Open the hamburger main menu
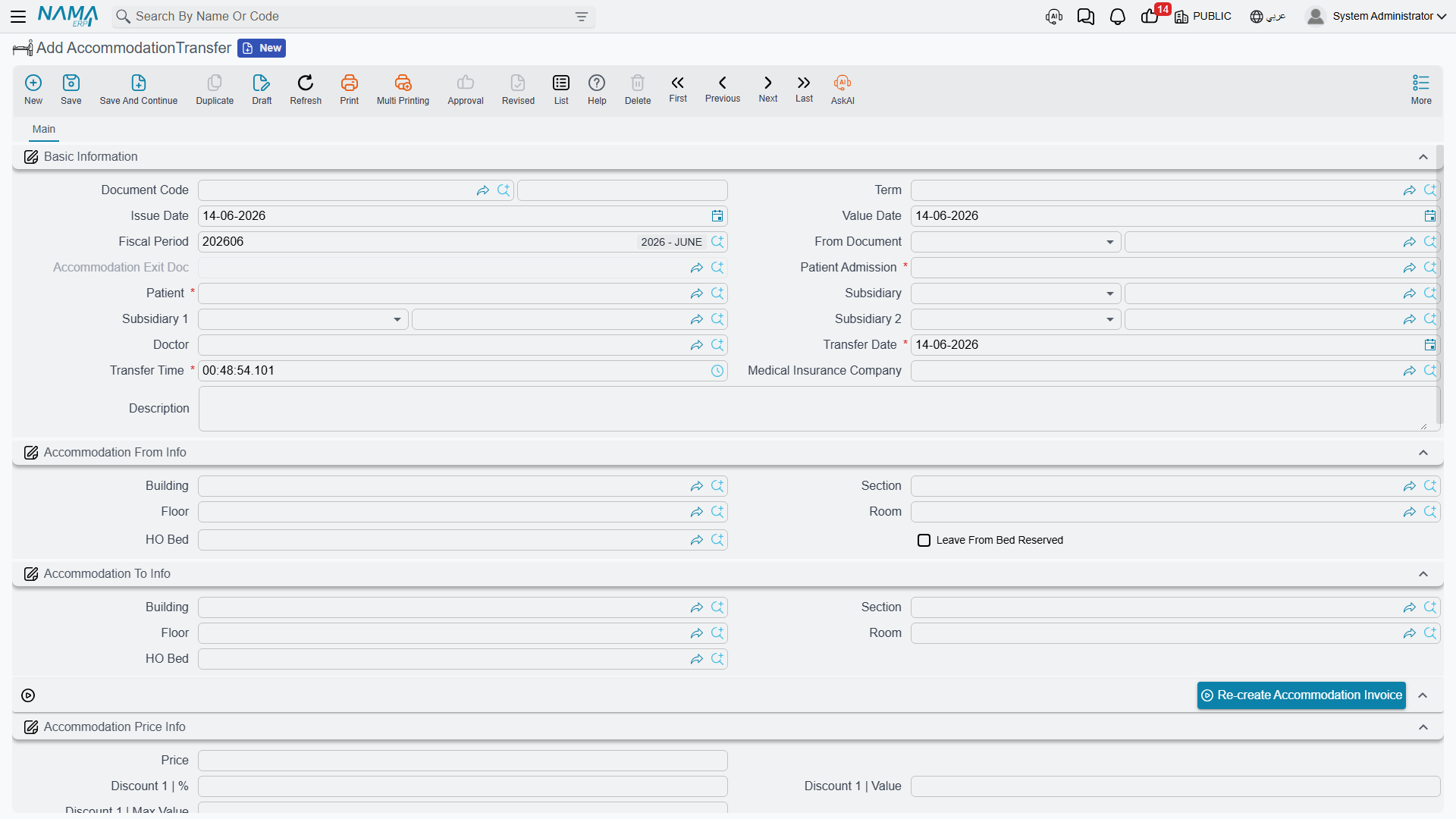This screenshot has width=1456, height=819. point(18,16)
